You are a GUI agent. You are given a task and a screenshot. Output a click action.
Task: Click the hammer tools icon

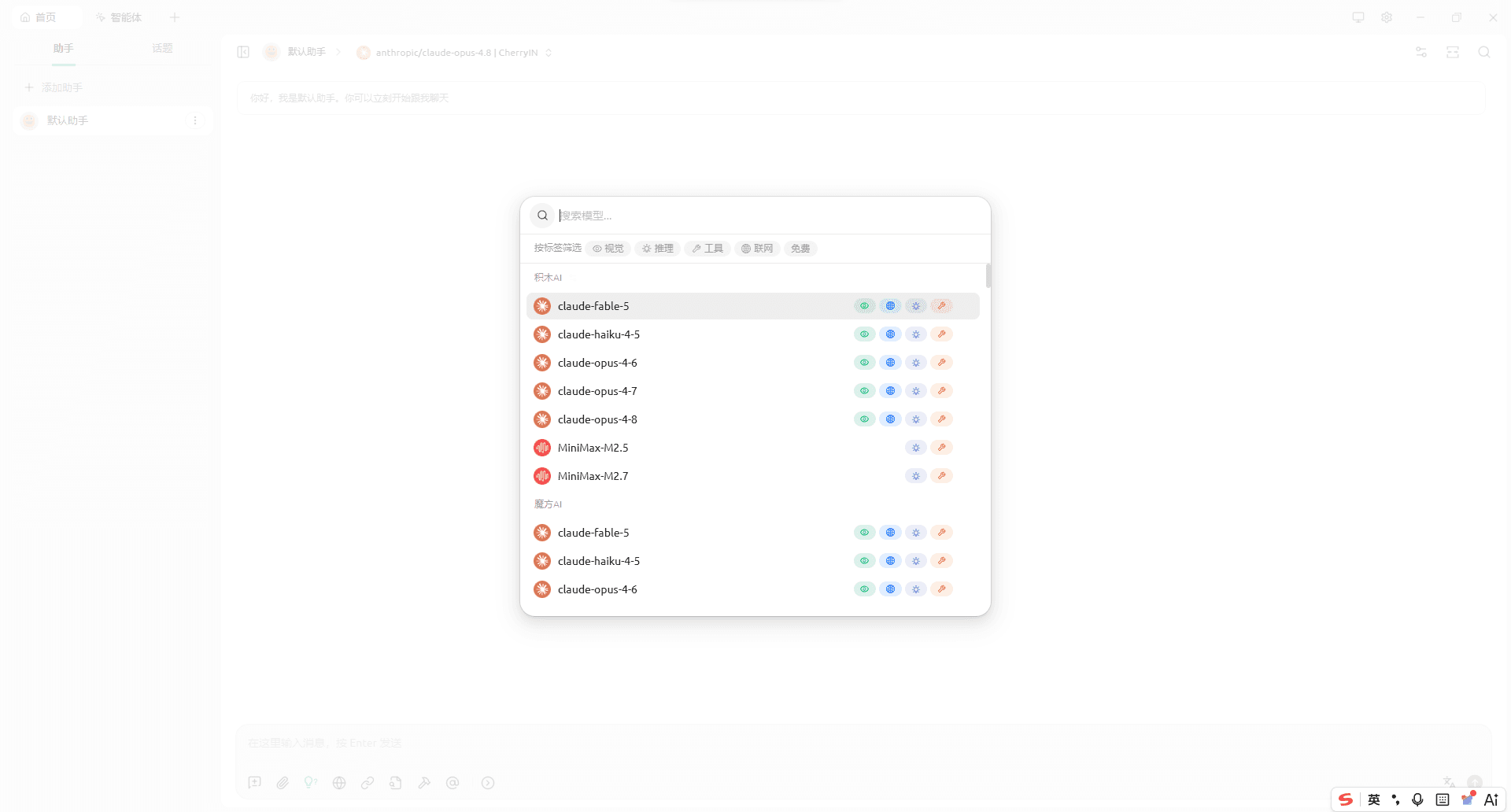424,783
